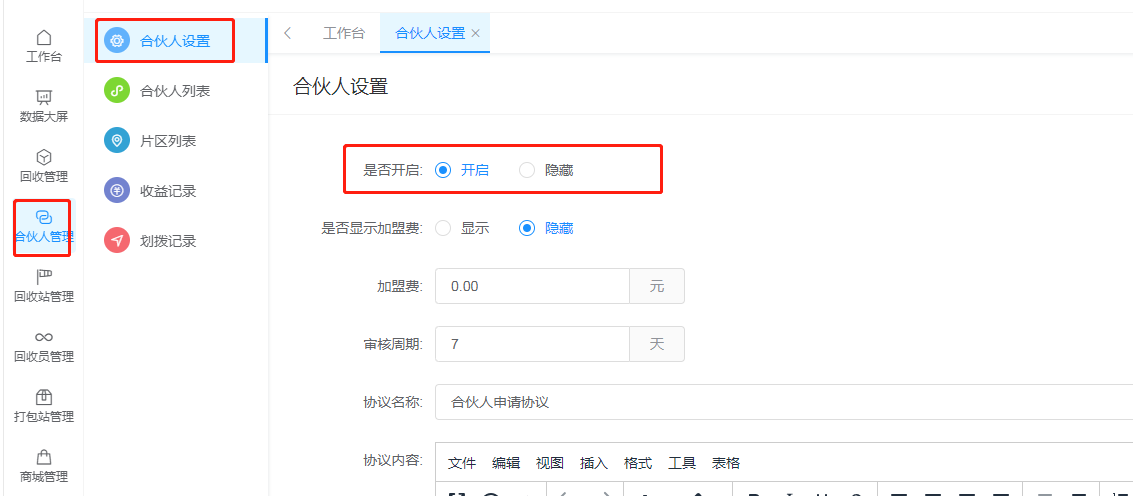The height and width of the screenshot is (496, 1133).
Task: Click the blue gear icon for 合伙人设置
Action: tap(116, 40)
